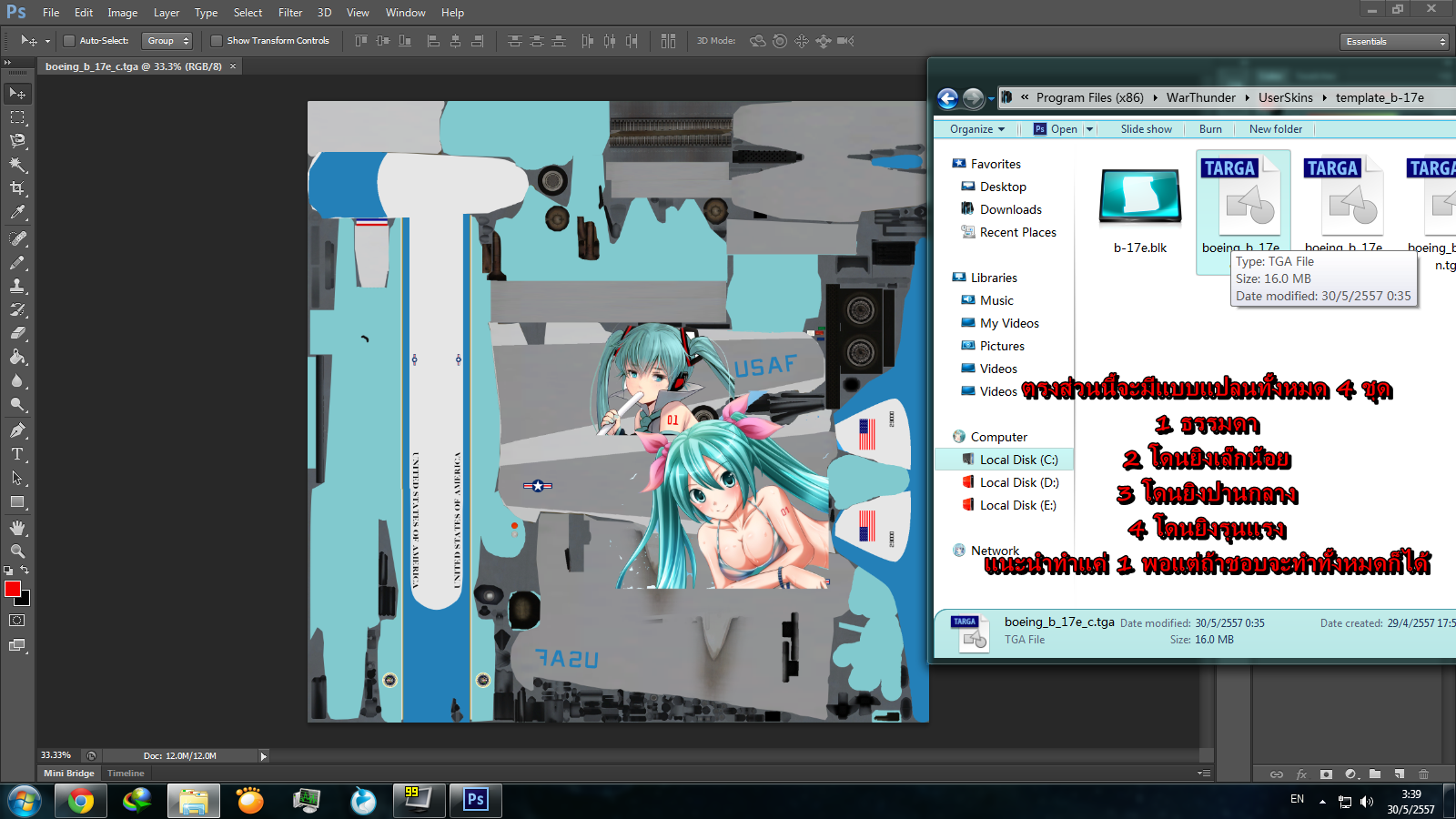Pick the Horizontal Type tool

pyautogui.click(x=17, y=454)
